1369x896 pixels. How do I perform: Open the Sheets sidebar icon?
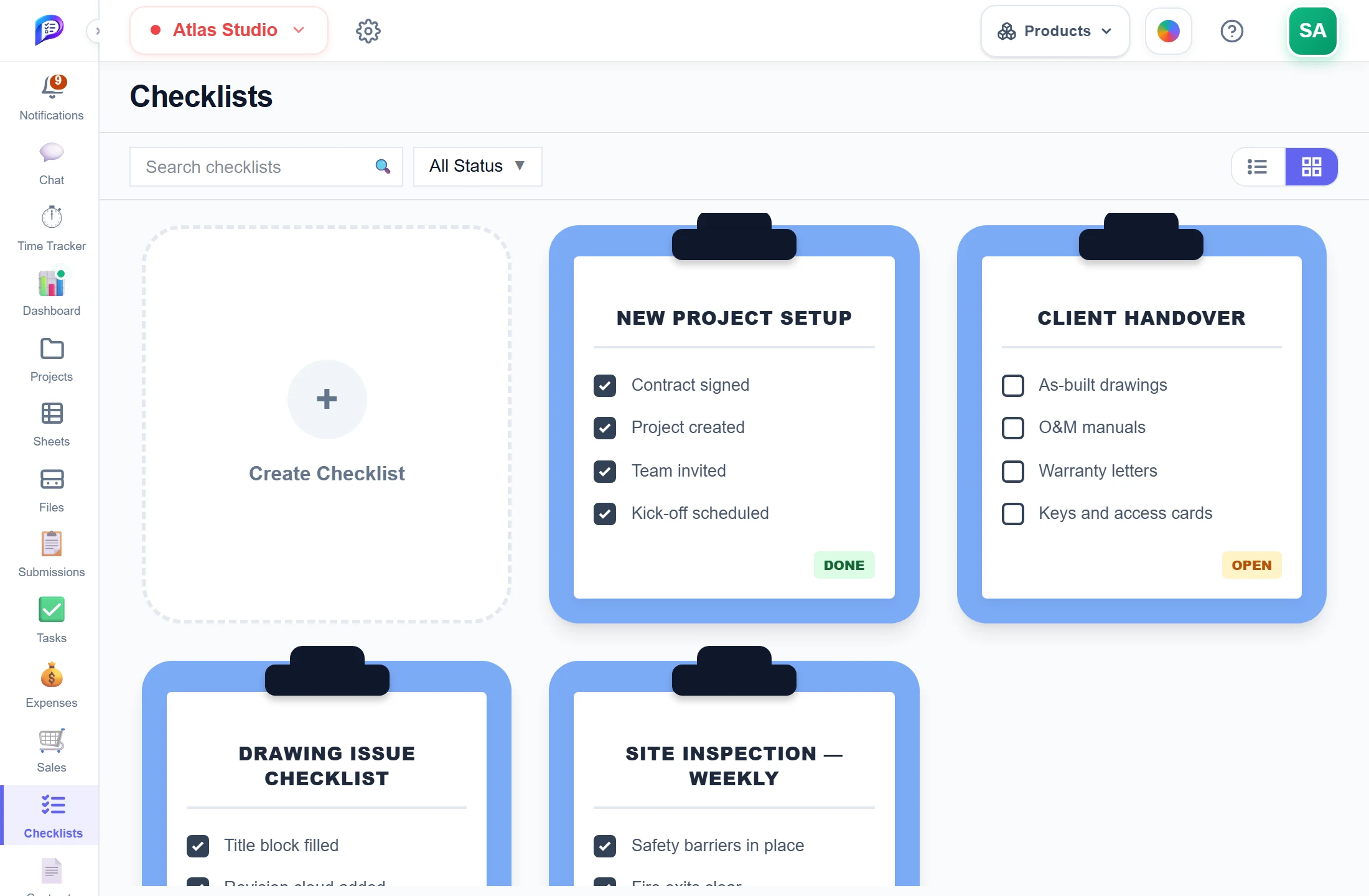point(52,414)
